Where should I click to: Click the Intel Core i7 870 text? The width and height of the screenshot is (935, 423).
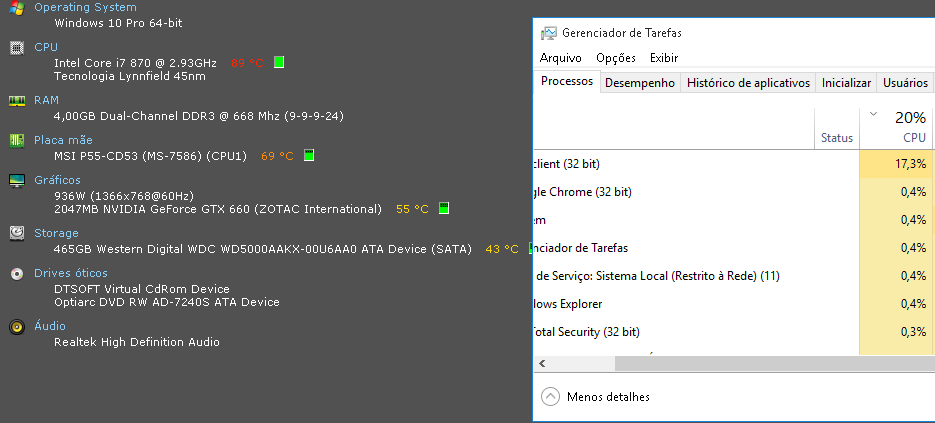pyautogui.click(x=135, y=63)
